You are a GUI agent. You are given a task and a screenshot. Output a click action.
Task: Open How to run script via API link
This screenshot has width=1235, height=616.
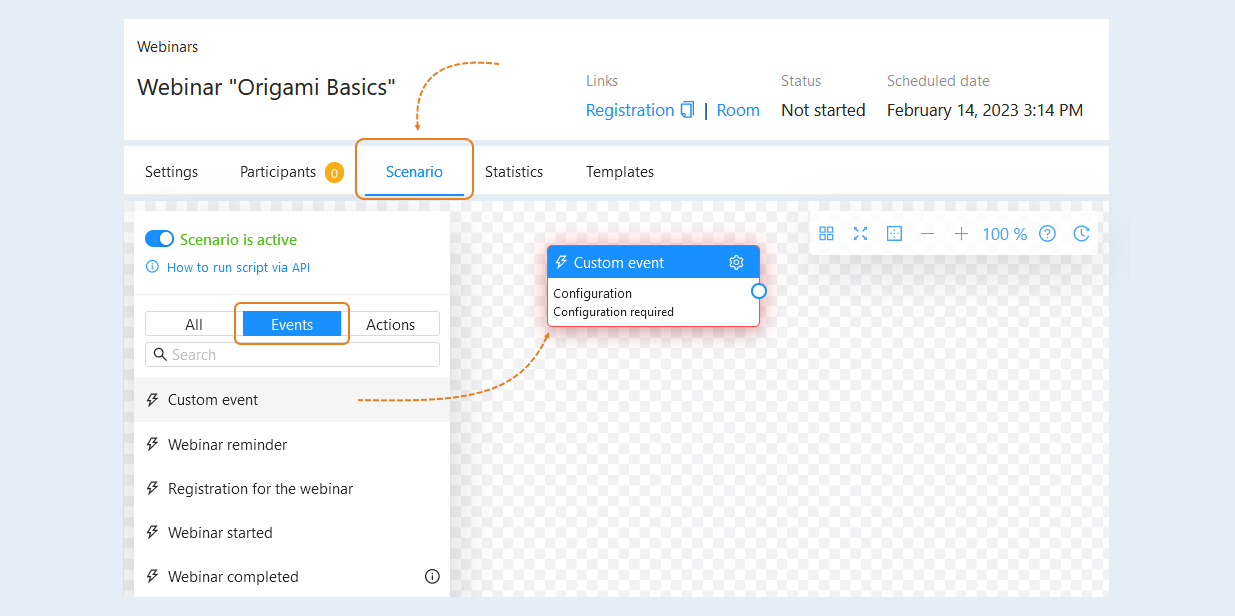(x=238, y=267)
